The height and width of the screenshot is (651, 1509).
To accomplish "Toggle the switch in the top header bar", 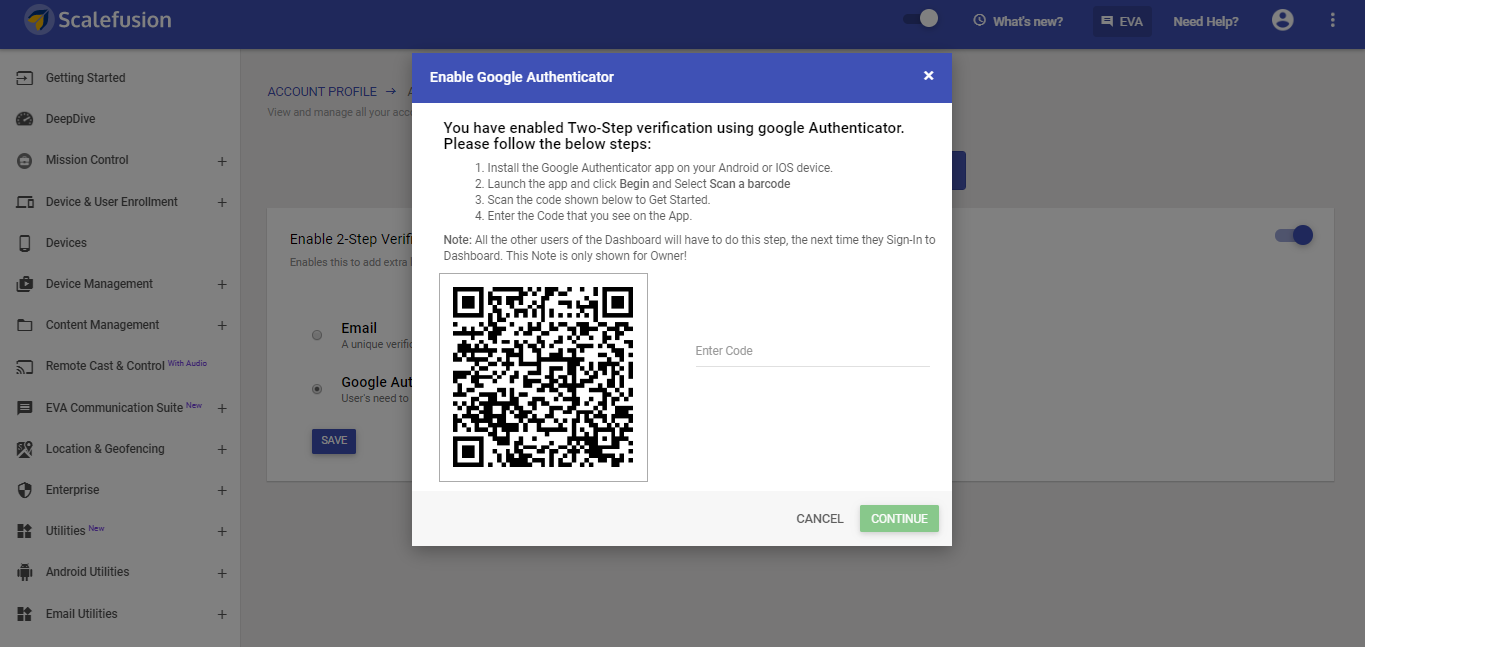I will point(921,18).
